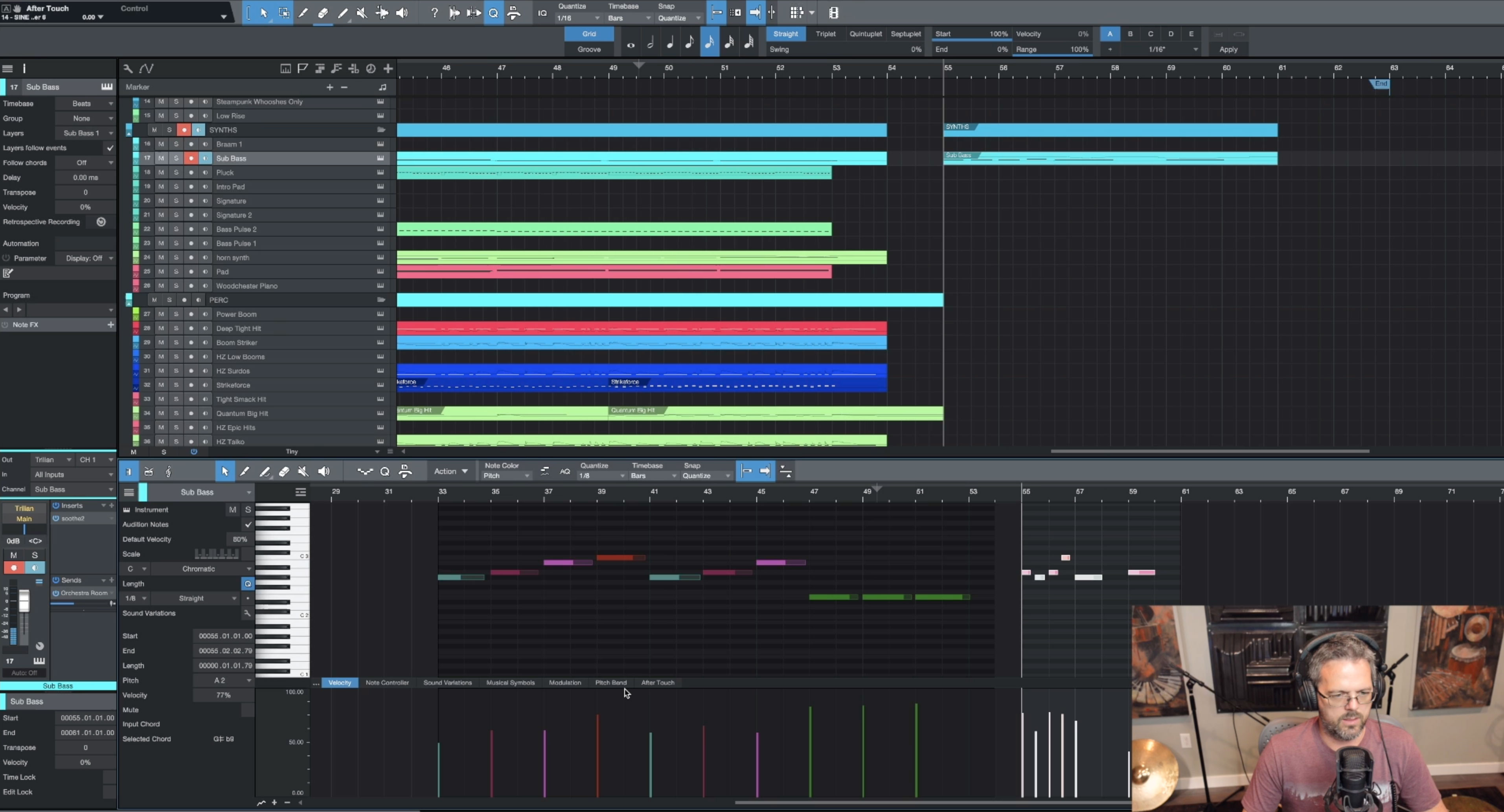1504x812 pixels.
Task: Switch to the Pitch Bend tab
Action: pos(611,682)
